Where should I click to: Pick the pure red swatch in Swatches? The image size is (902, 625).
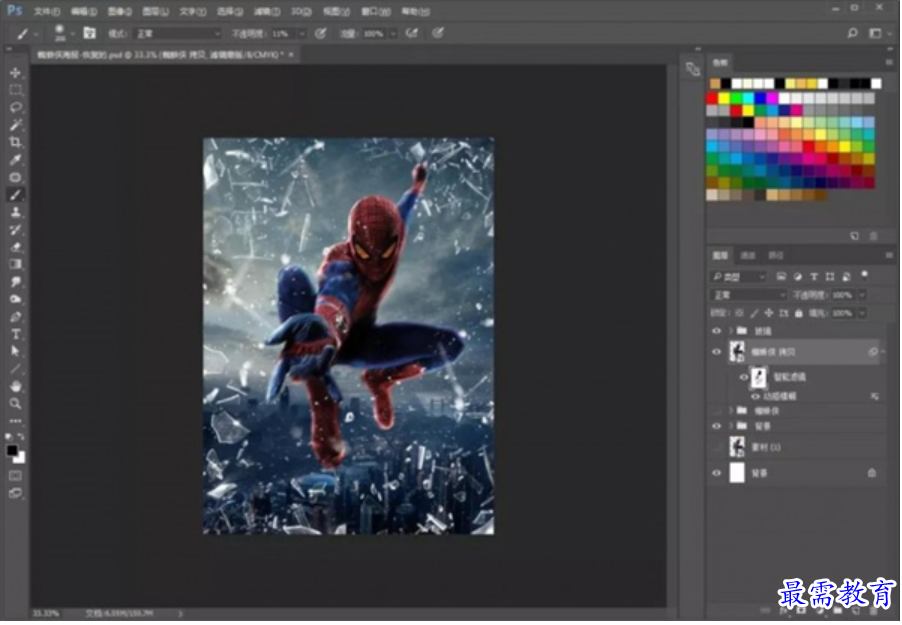point(712,98)
